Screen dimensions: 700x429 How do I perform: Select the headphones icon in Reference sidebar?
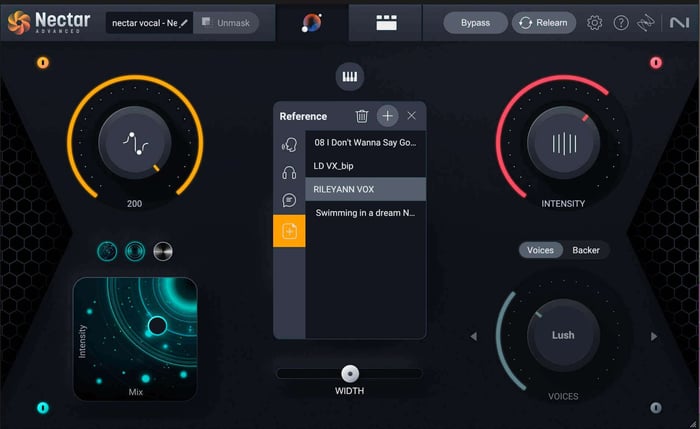click(289, 172)
